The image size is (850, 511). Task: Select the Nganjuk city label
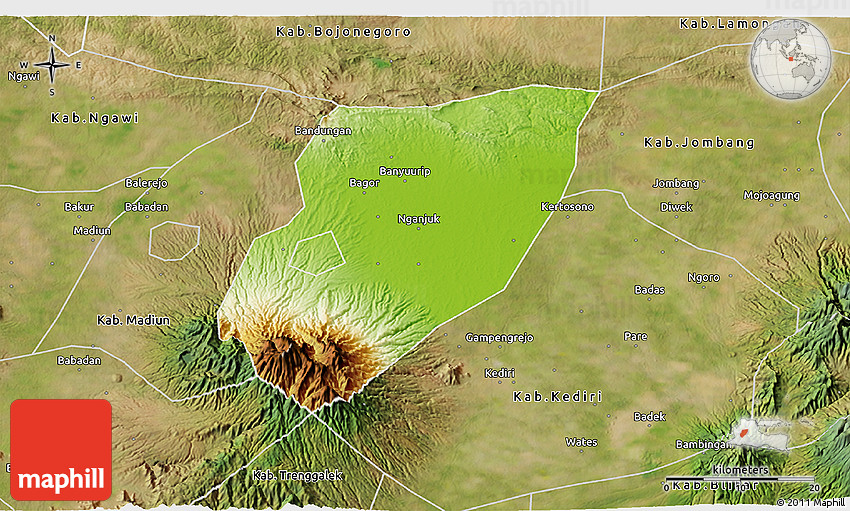[418, 219]
